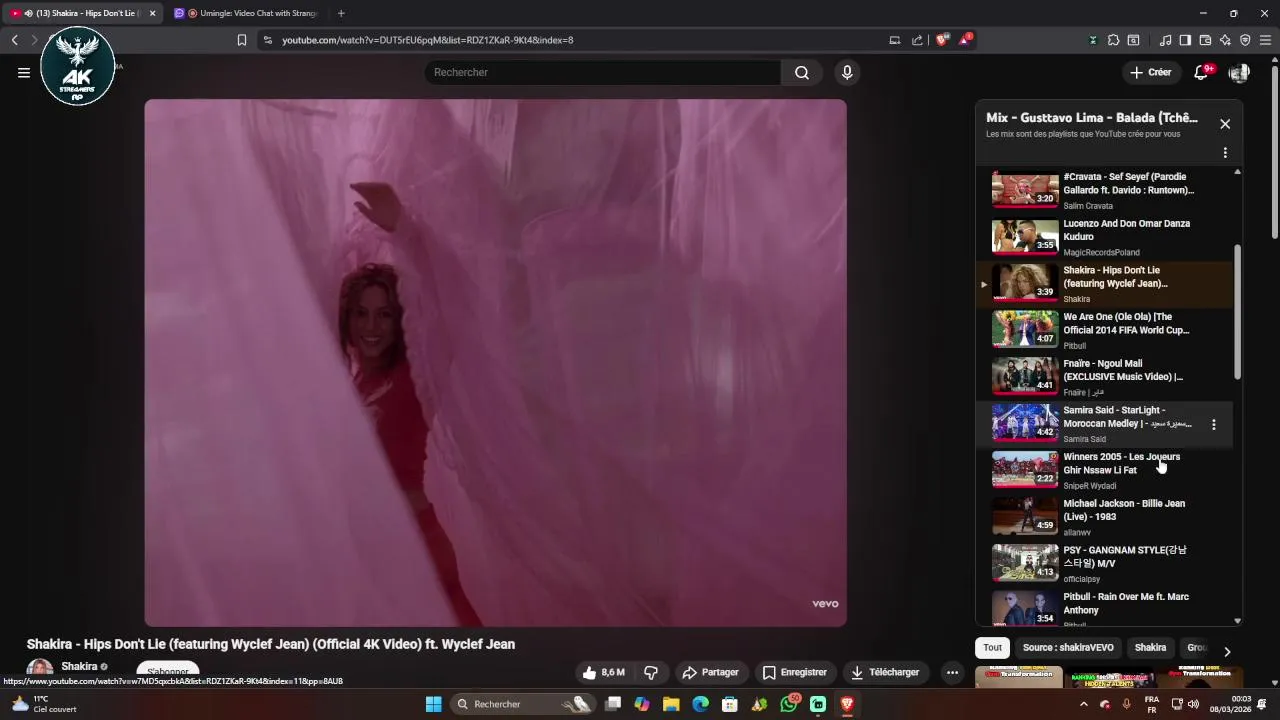Play Winners 2005 Les Joueurs video

pyautogui.click(x=1104, y=470)
